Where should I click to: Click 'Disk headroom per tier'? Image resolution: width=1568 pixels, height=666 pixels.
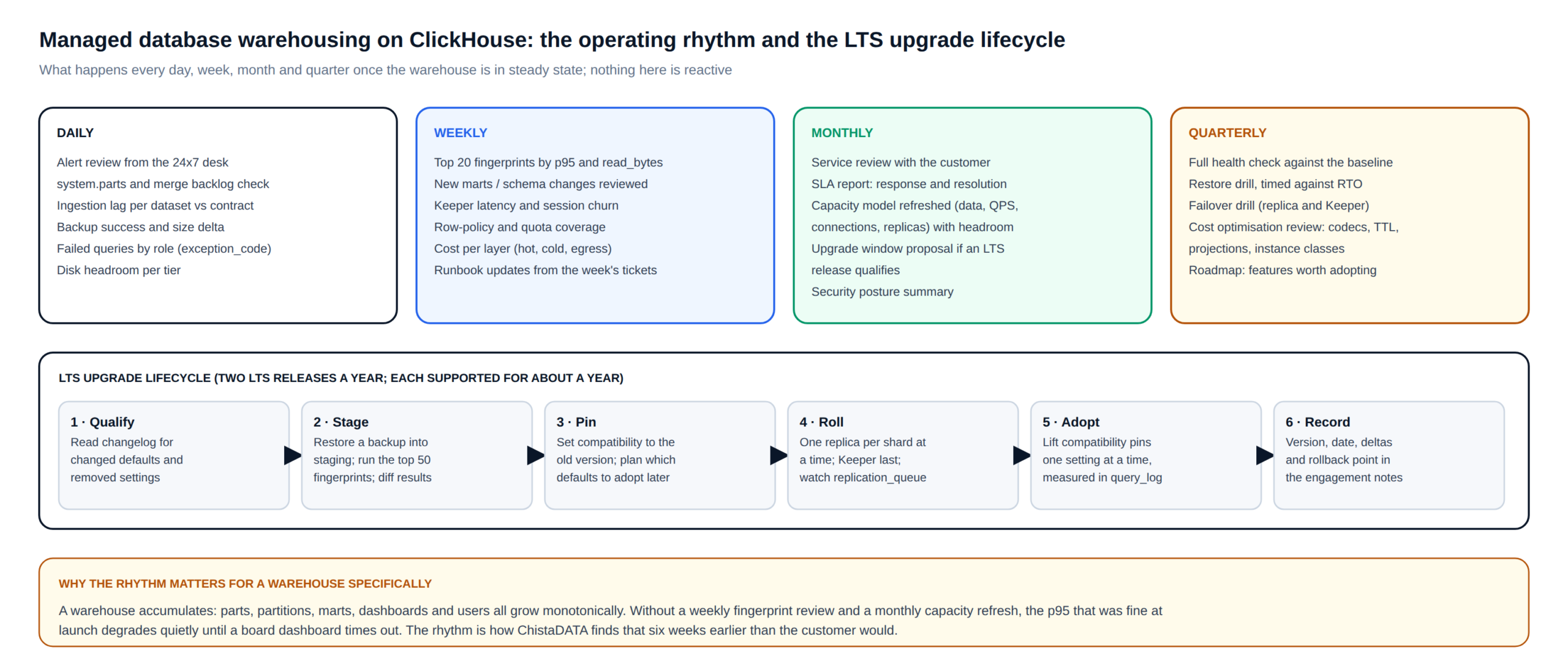pos(118,270)
